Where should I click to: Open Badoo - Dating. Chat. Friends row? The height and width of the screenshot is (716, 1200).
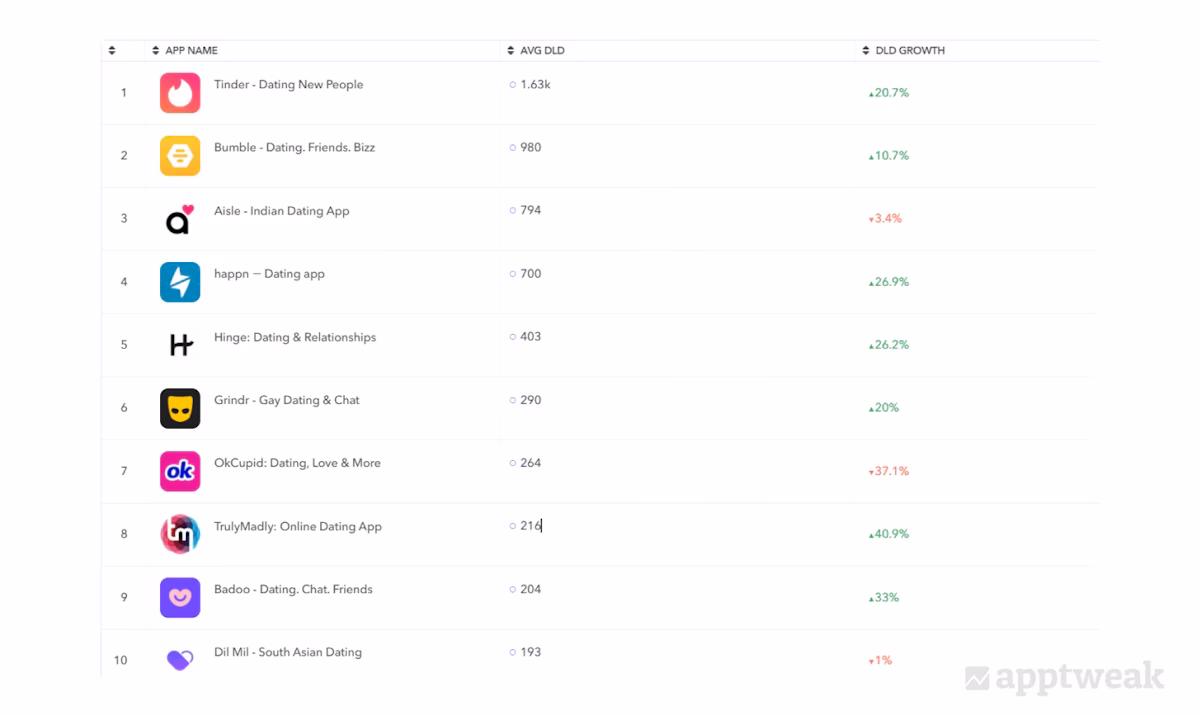(x=293, y=590)
